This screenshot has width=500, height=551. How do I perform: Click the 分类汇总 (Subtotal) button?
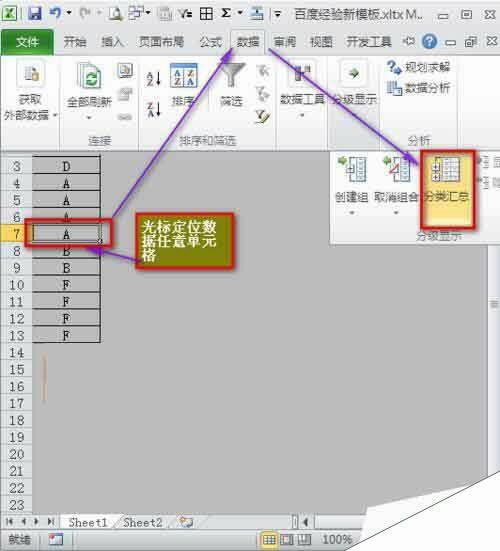(447, 190)
